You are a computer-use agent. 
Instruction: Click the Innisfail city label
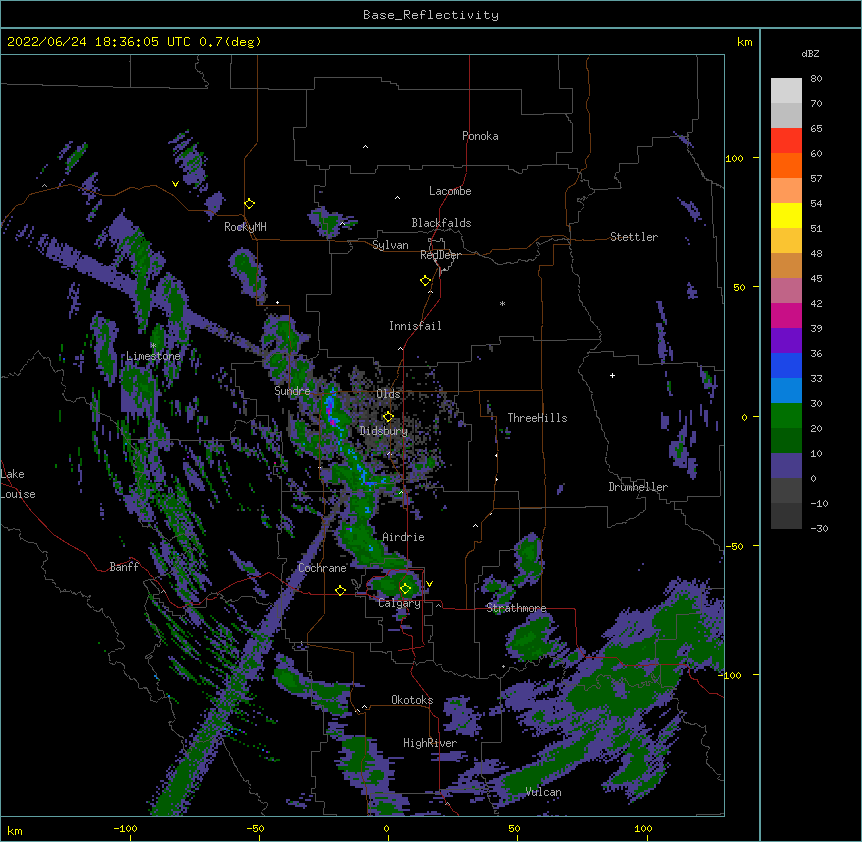pos(415,326)
